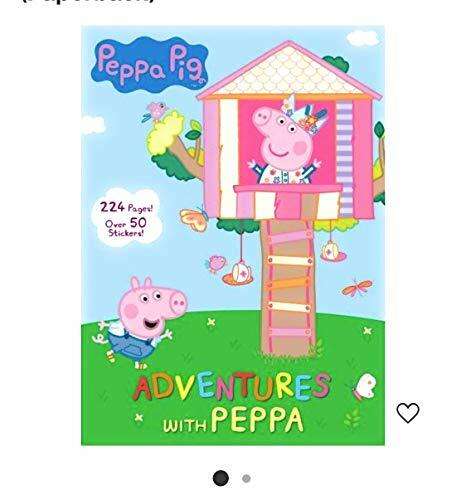
Task: Click the hanging teacup right of ladder
Action: pyautogui.click(x=333, y=251)
